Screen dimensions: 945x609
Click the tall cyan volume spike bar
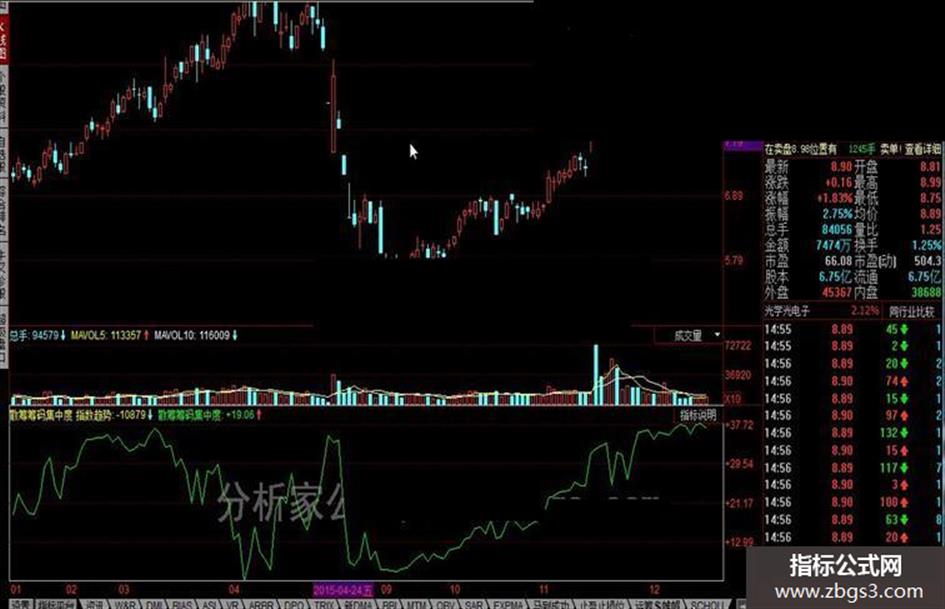pyautogui.click(x=595, y=374)
